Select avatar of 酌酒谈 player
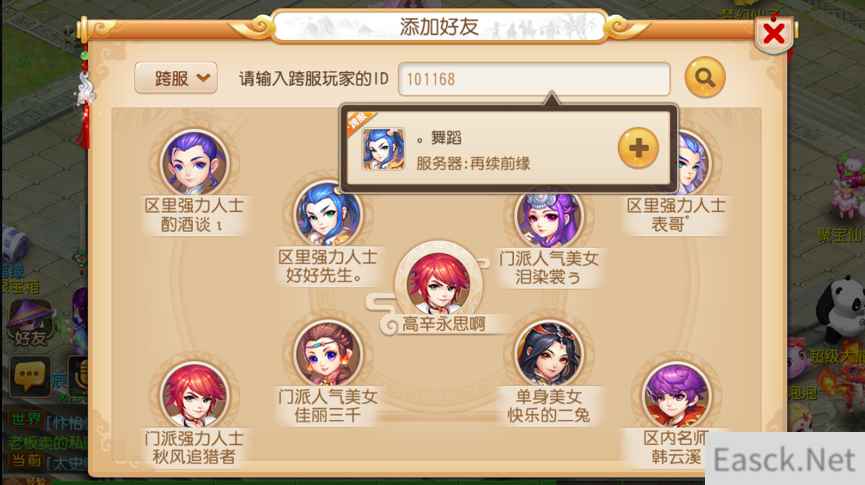This screenshot has width=865, height=485. coord(194,163)
